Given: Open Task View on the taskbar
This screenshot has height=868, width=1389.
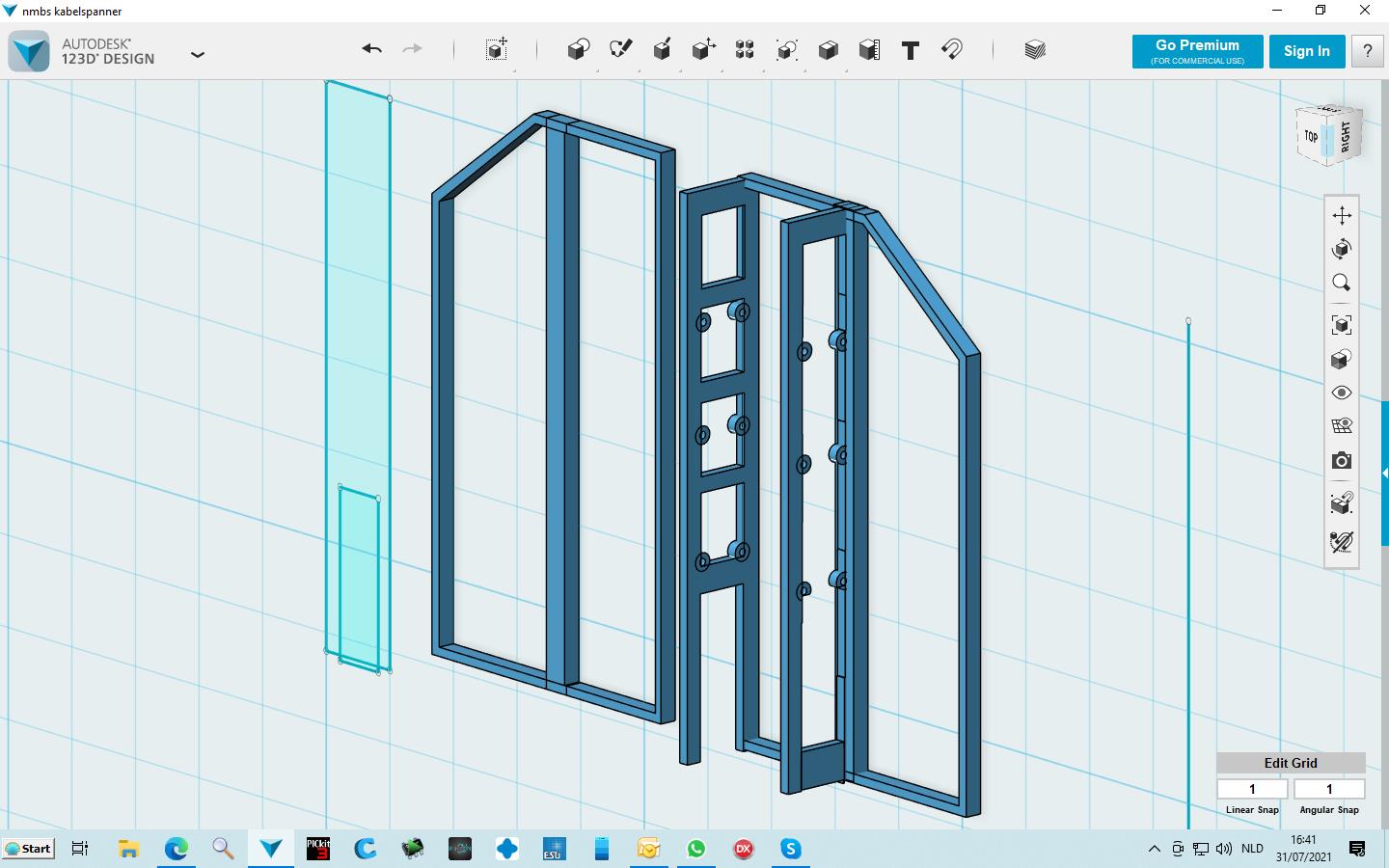Looking at the screenshot, I should coord(80,849).
